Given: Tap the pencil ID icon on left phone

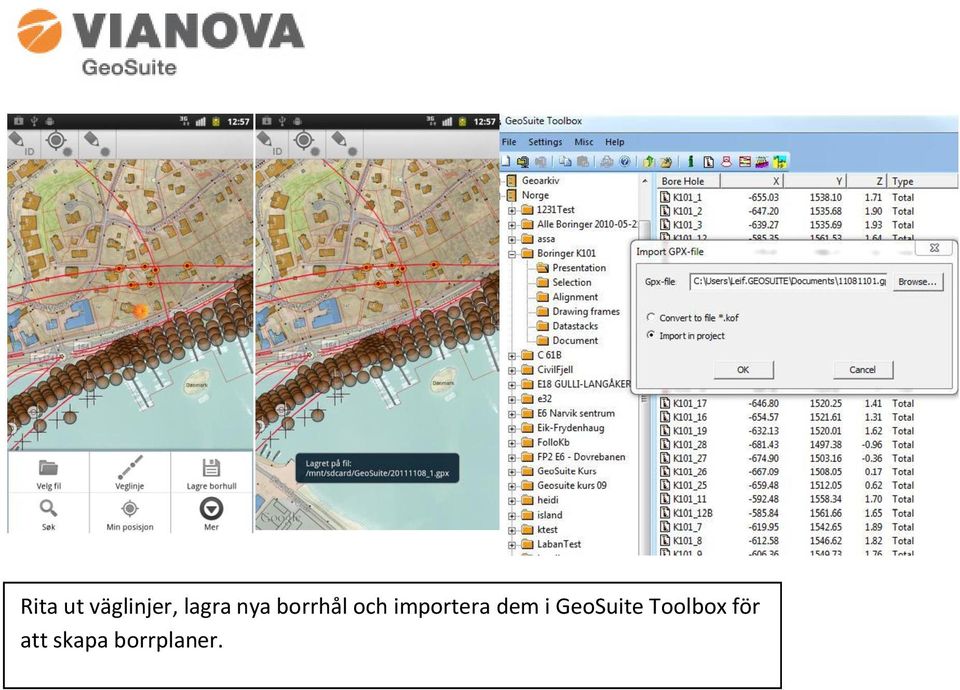Looking at the screenshot, I should [x=21, y=144].
